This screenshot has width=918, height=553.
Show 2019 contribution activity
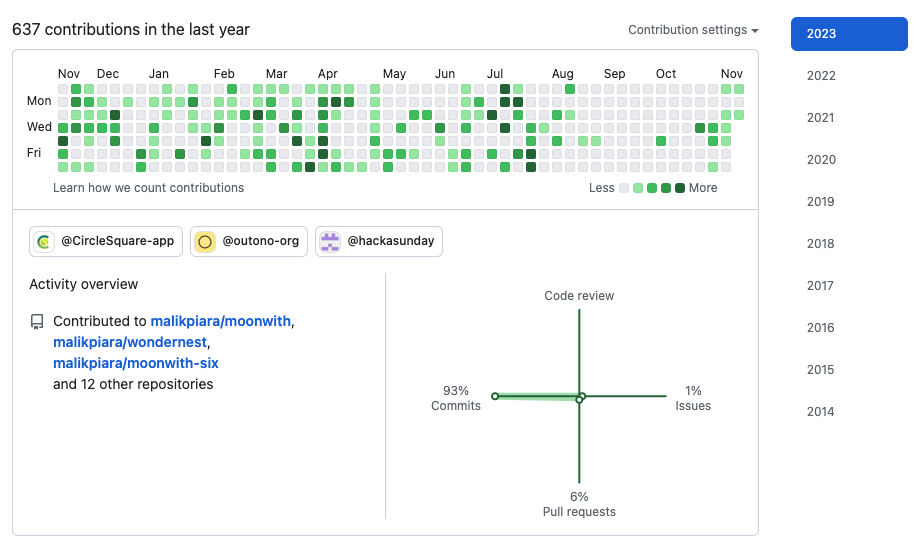tap(821, 202)
